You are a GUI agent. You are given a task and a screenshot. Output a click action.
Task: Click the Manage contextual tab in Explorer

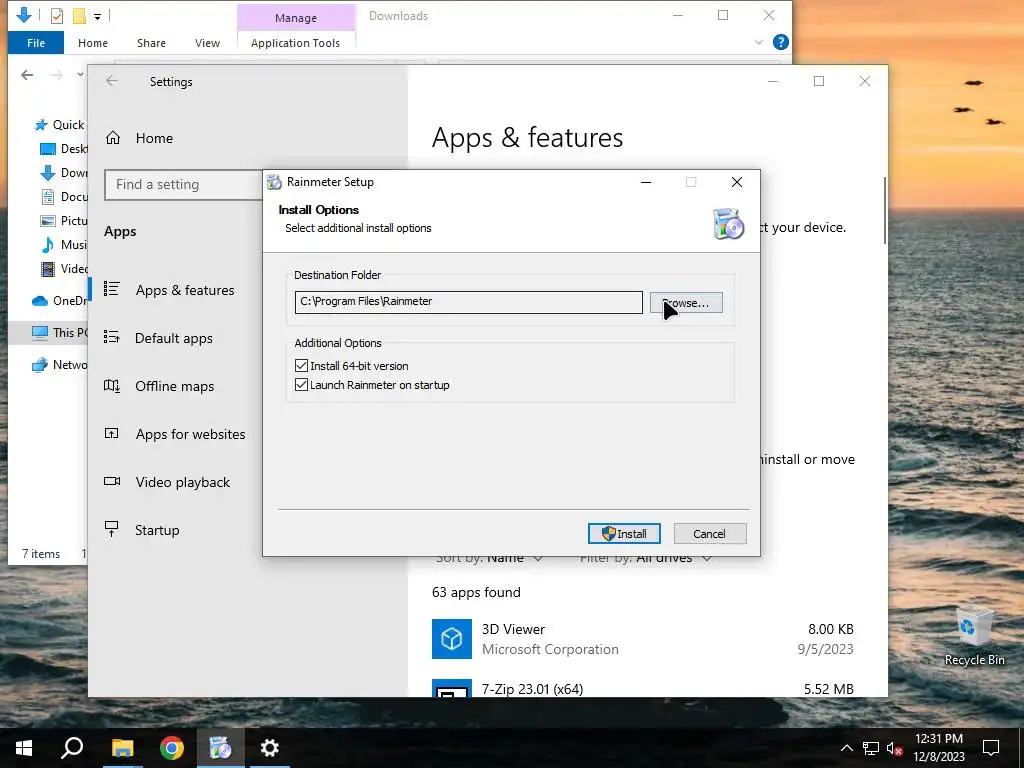[296, 18]
